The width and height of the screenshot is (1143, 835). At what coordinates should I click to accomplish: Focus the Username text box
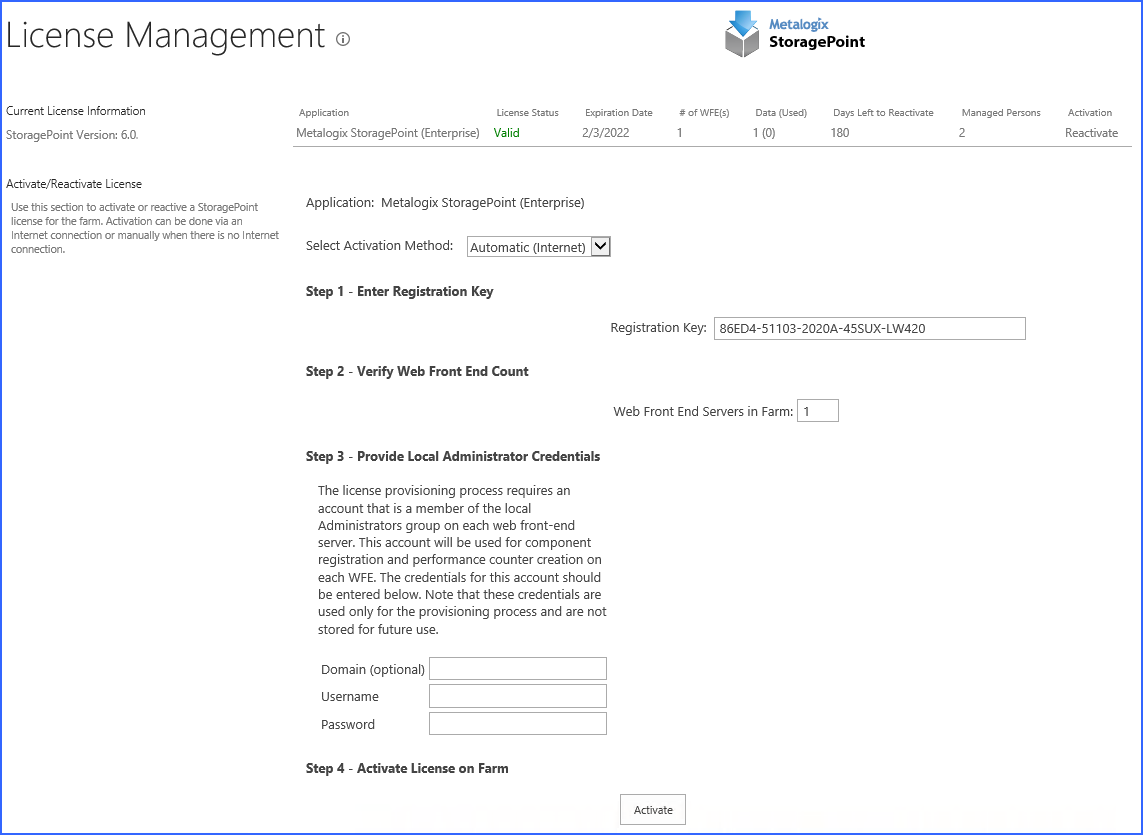tap(518, 696)
